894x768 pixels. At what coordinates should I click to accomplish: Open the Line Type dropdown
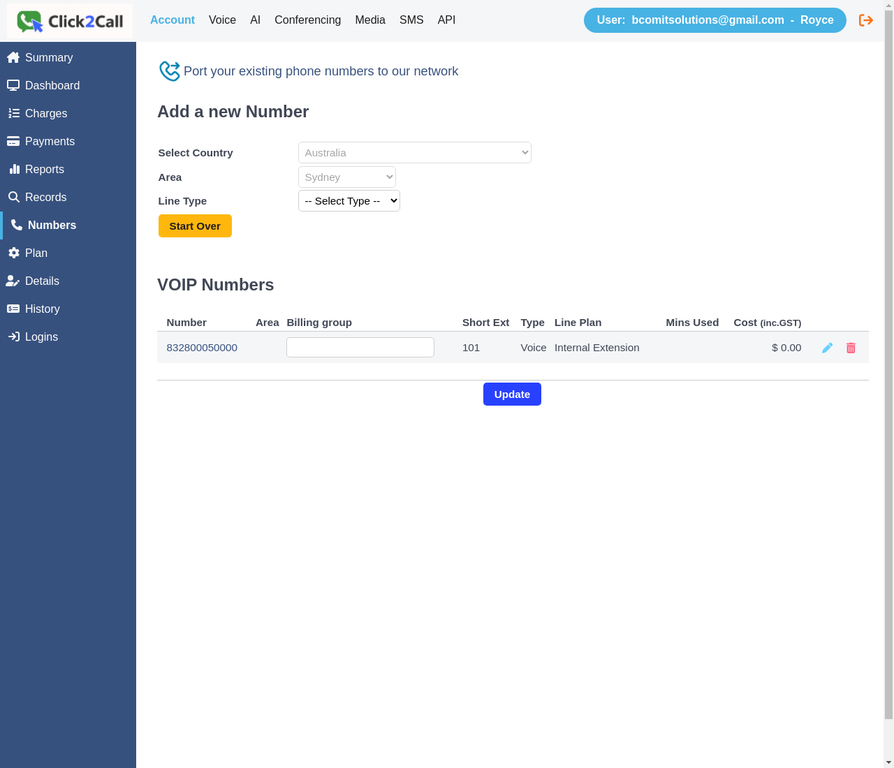349,201
